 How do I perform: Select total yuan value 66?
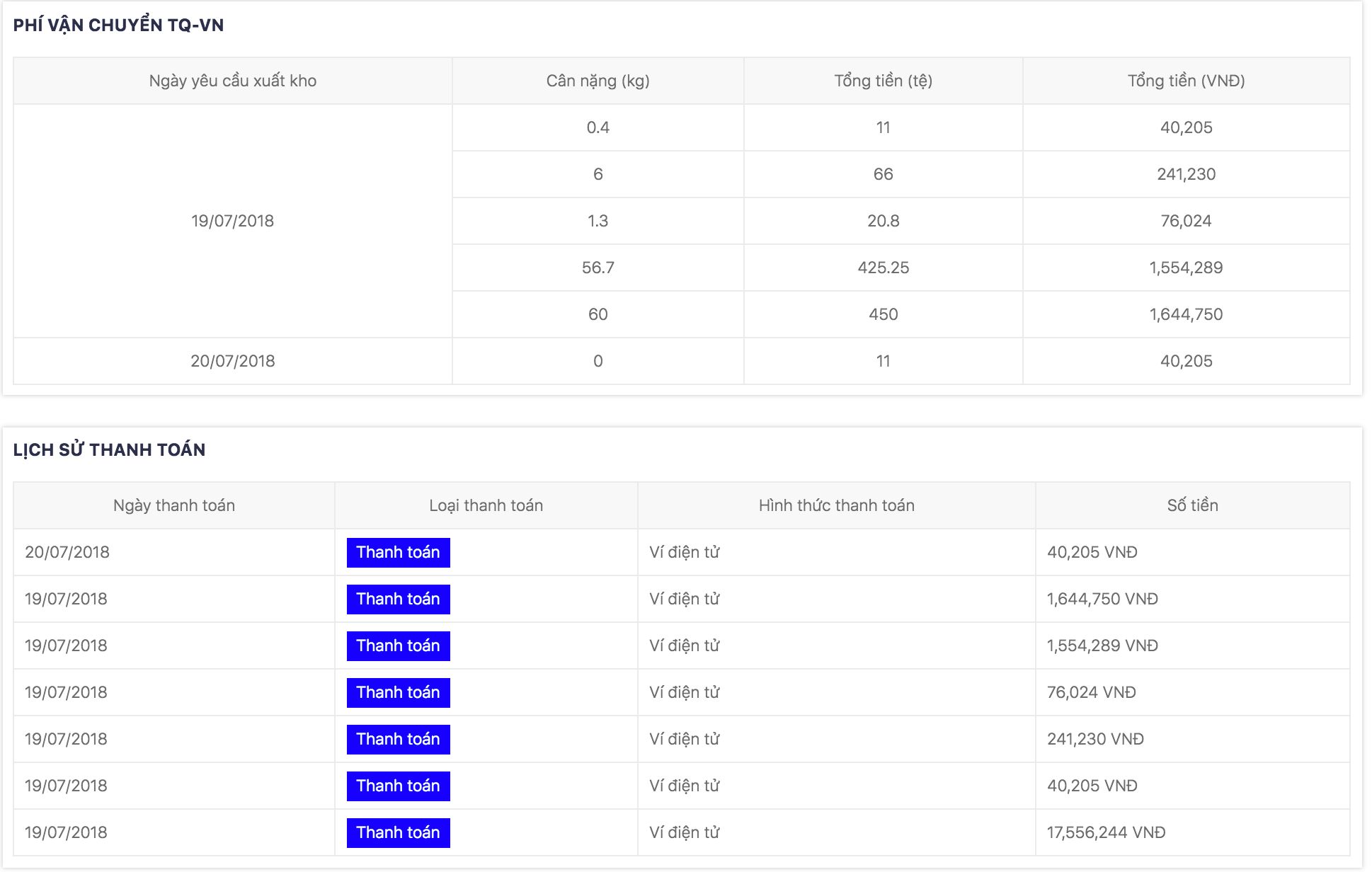[884, 174]
